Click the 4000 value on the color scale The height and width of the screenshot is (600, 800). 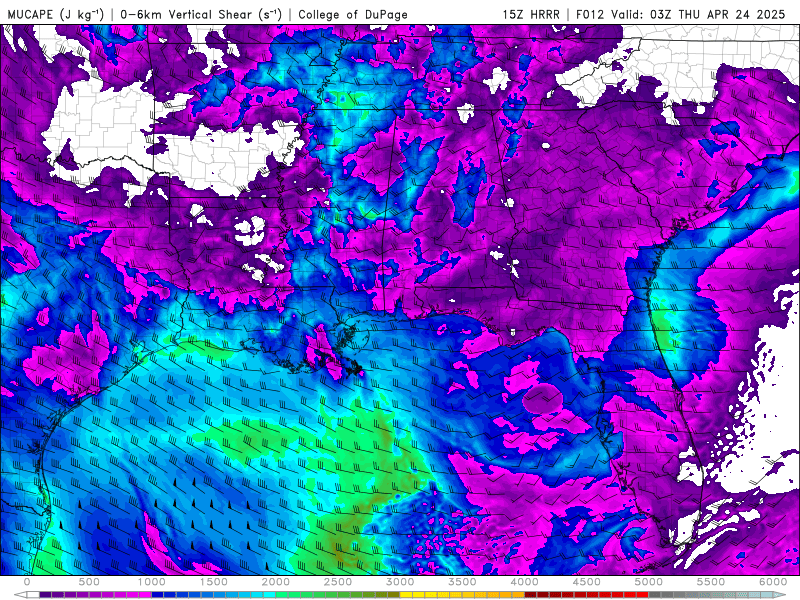[x=525, y=582]
